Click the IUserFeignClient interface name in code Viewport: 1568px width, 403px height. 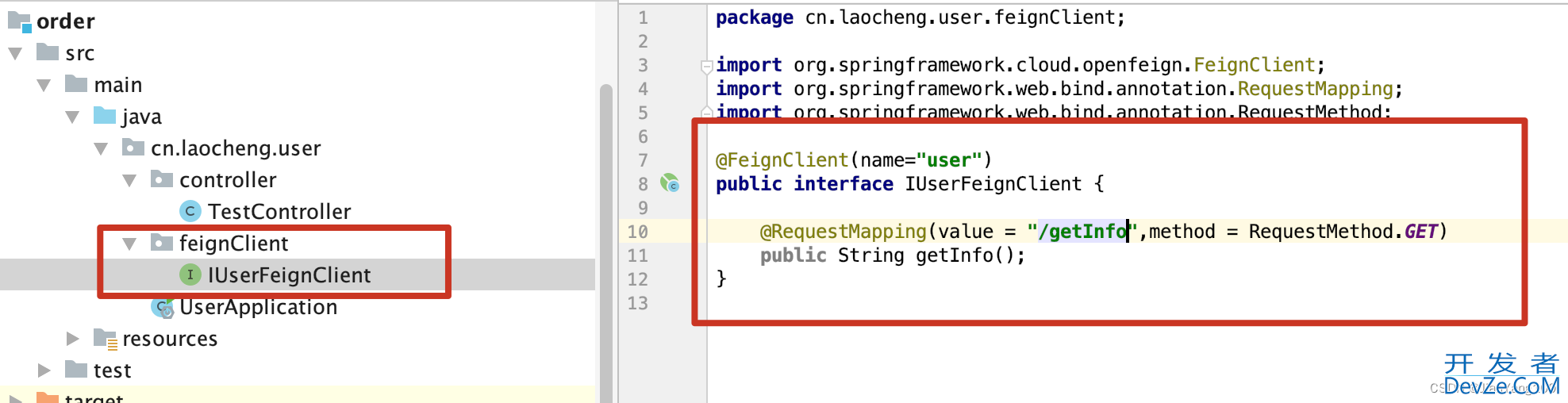click(993, 184)
